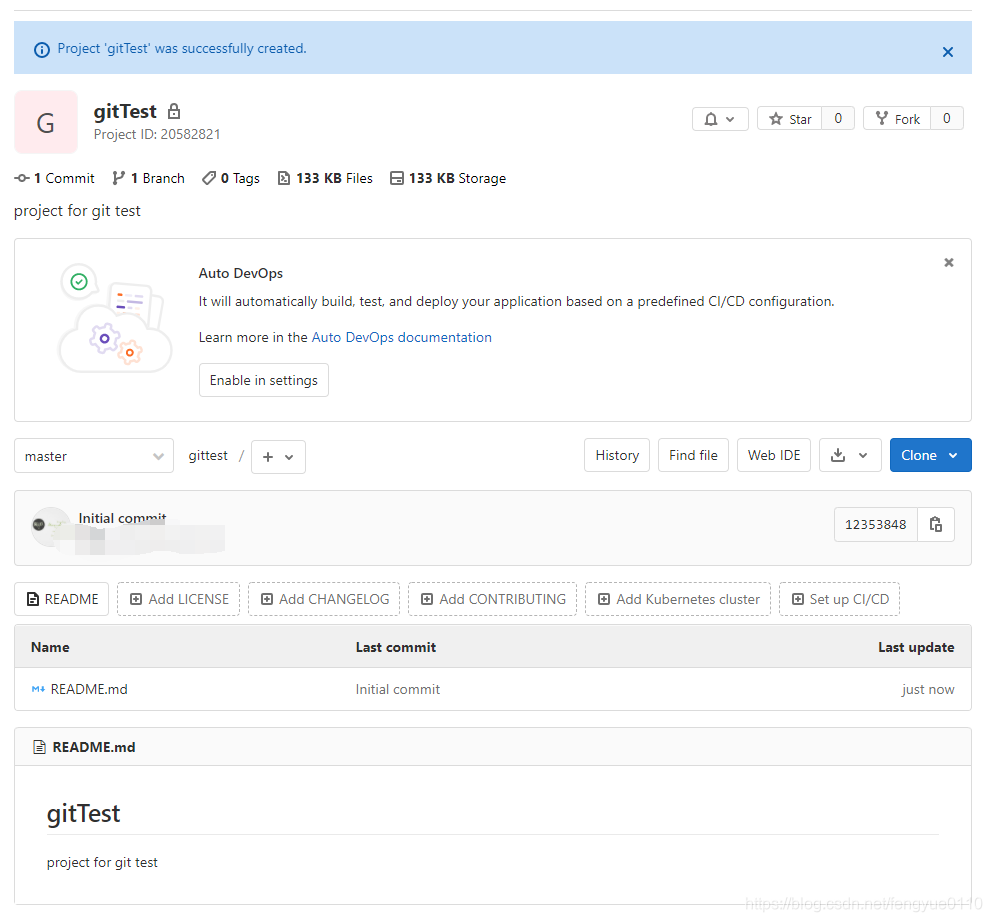Image resolution: width=992 pixels, height=922 pixels.
Task: Toggle the README badge view
Action: (x=61, y=599)
